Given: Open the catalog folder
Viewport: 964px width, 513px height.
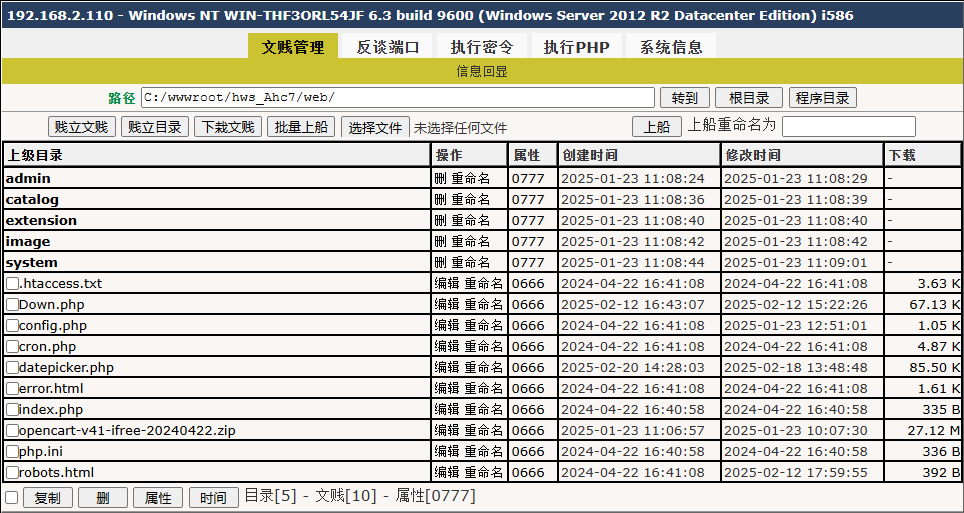Looking at the screenshot, I should tap(32, 199).
